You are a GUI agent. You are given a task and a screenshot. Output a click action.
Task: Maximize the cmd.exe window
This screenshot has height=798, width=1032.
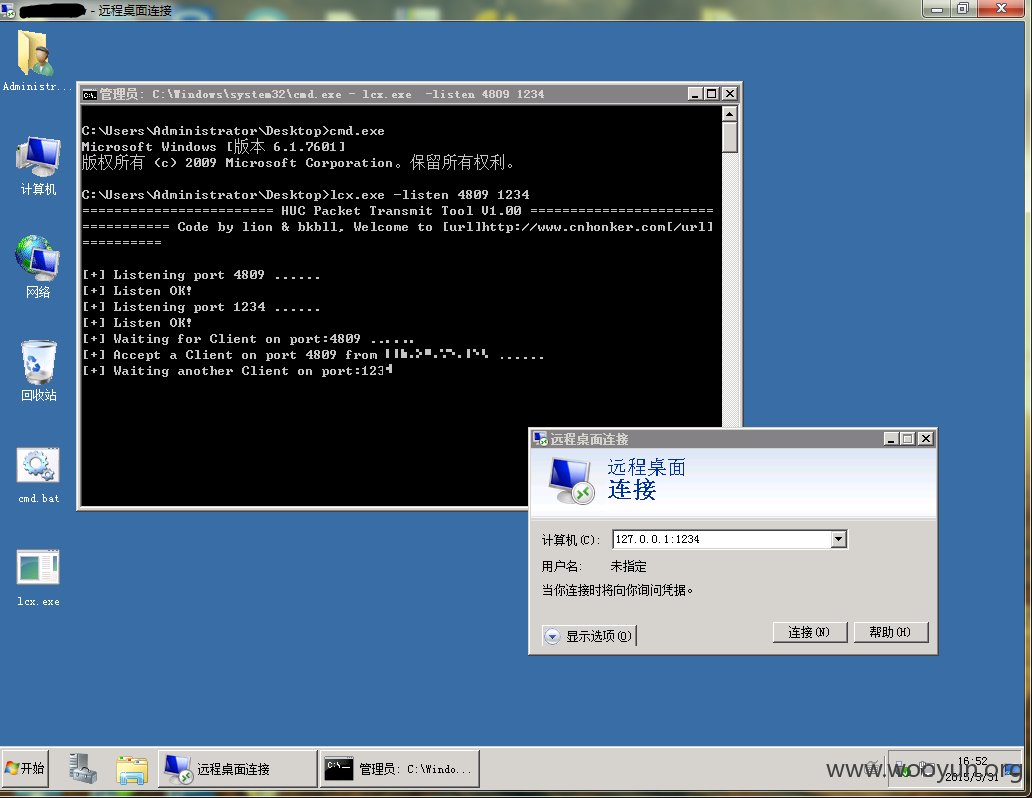tap(711, 94)
